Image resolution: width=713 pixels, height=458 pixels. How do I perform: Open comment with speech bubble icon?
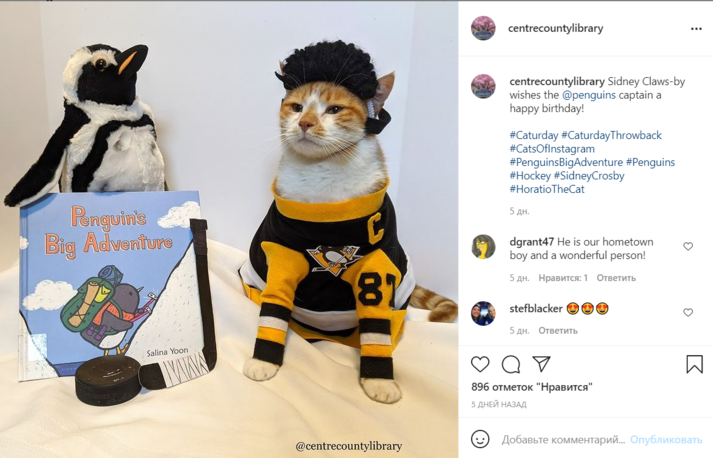coord(511,364)
